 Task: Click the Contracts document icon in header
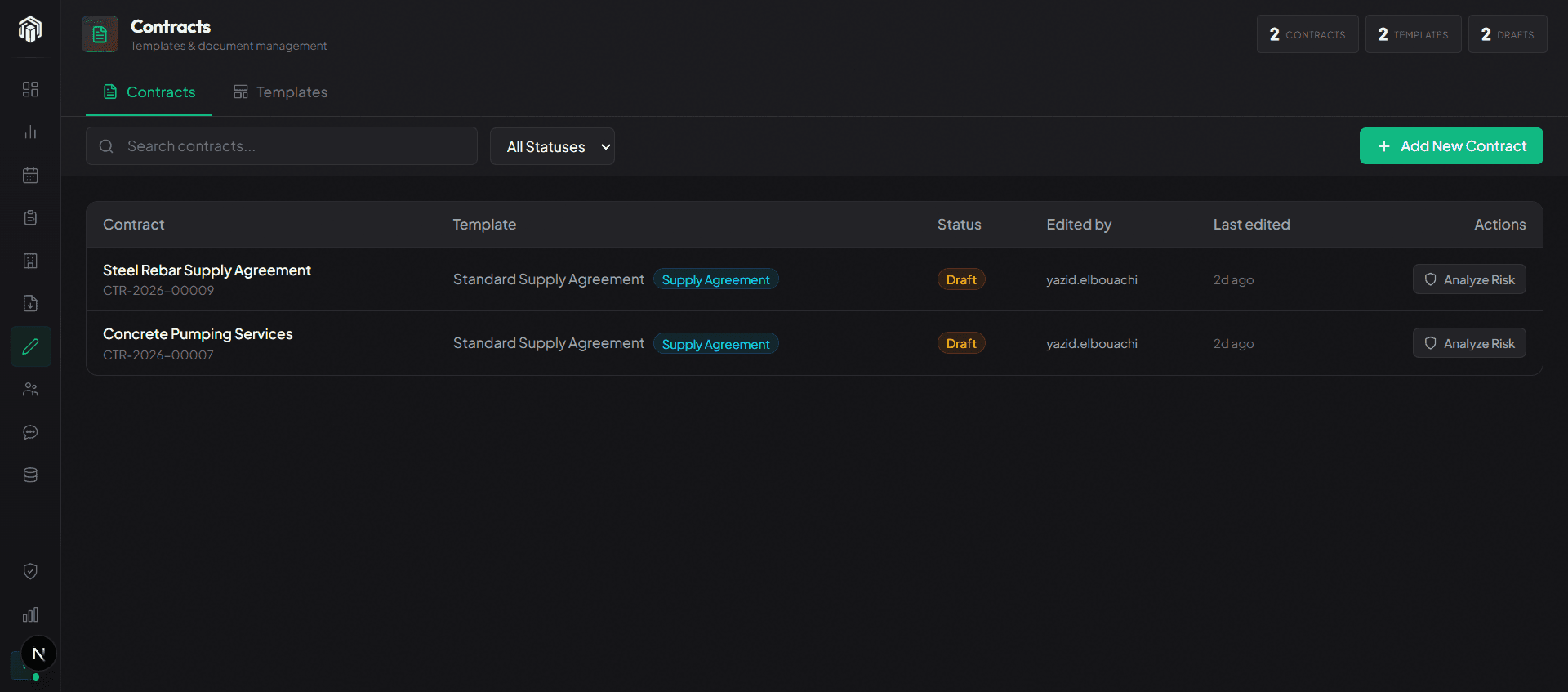coord(100,34)
